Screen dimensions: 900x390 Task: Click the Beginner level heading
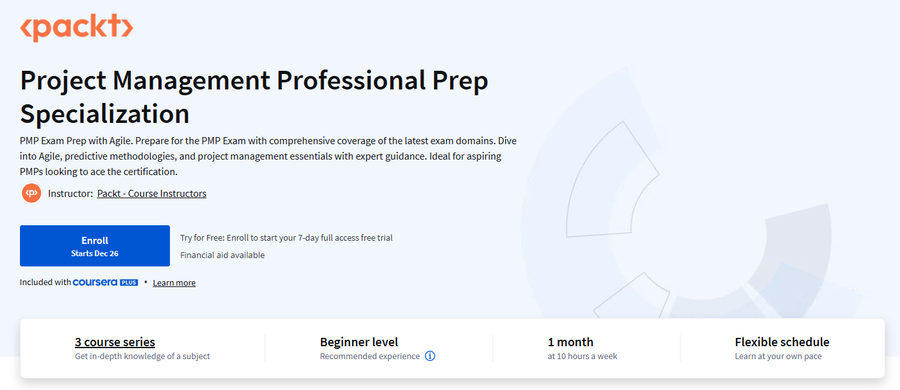point(359,342)
